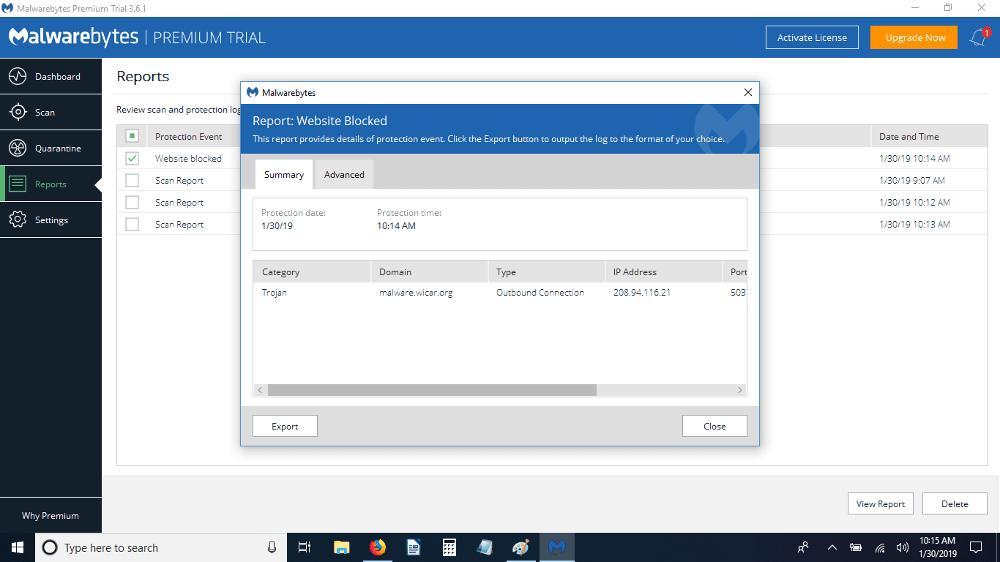Image resolution: width=1000 pixels, height=562 pixels.
Task: Launch File Explorer from taskbar
Action: tap(342, 547)
